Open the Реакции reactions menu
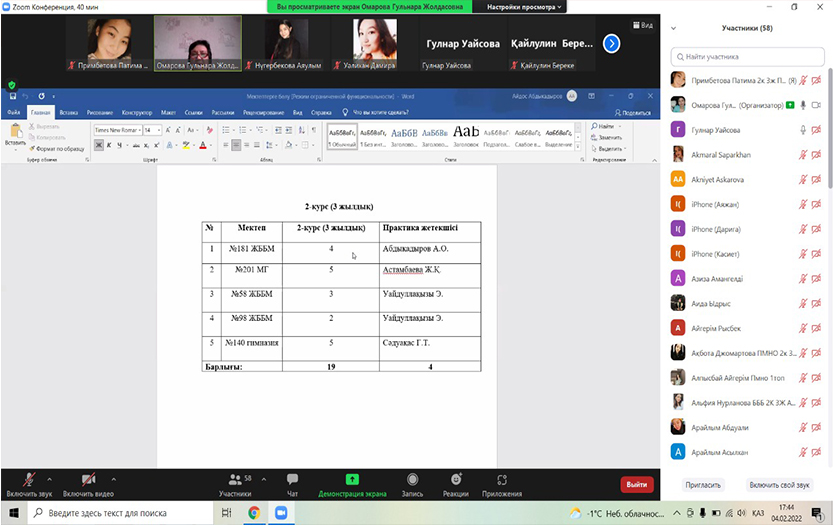Image resolution: width=833 pixels, height=525 pixels. pyautogui.click(x=456, y=480)
